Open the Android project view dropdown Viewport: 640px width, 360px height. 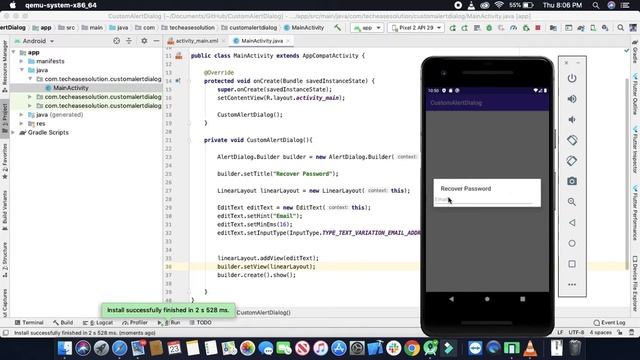click(x=34, y=41)
